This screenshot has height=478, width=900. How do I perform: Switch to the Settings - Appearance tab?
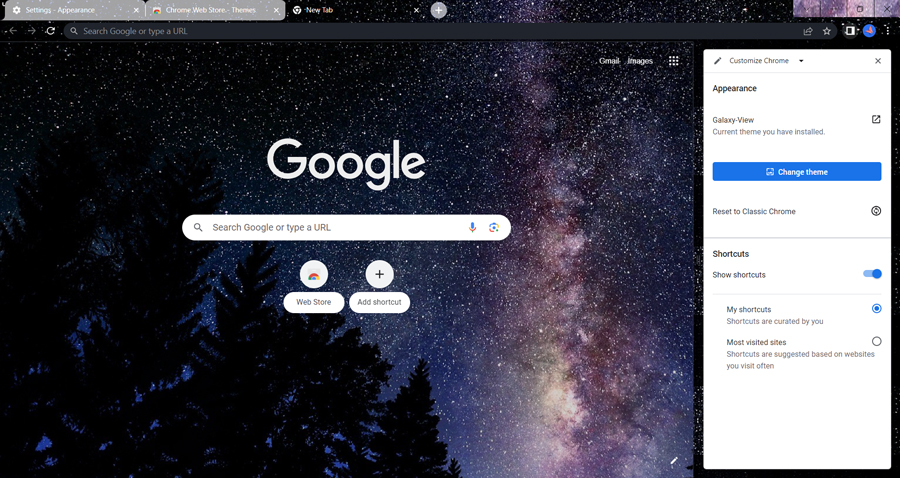click(73, 10)
